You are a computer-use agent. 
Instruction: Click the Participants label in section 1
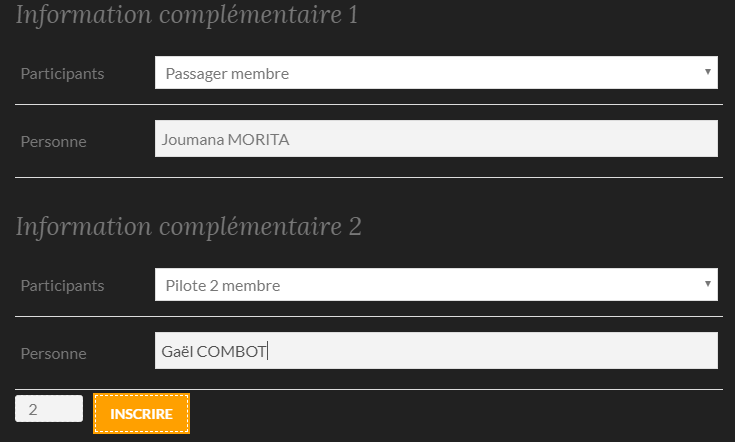(62, 73)
